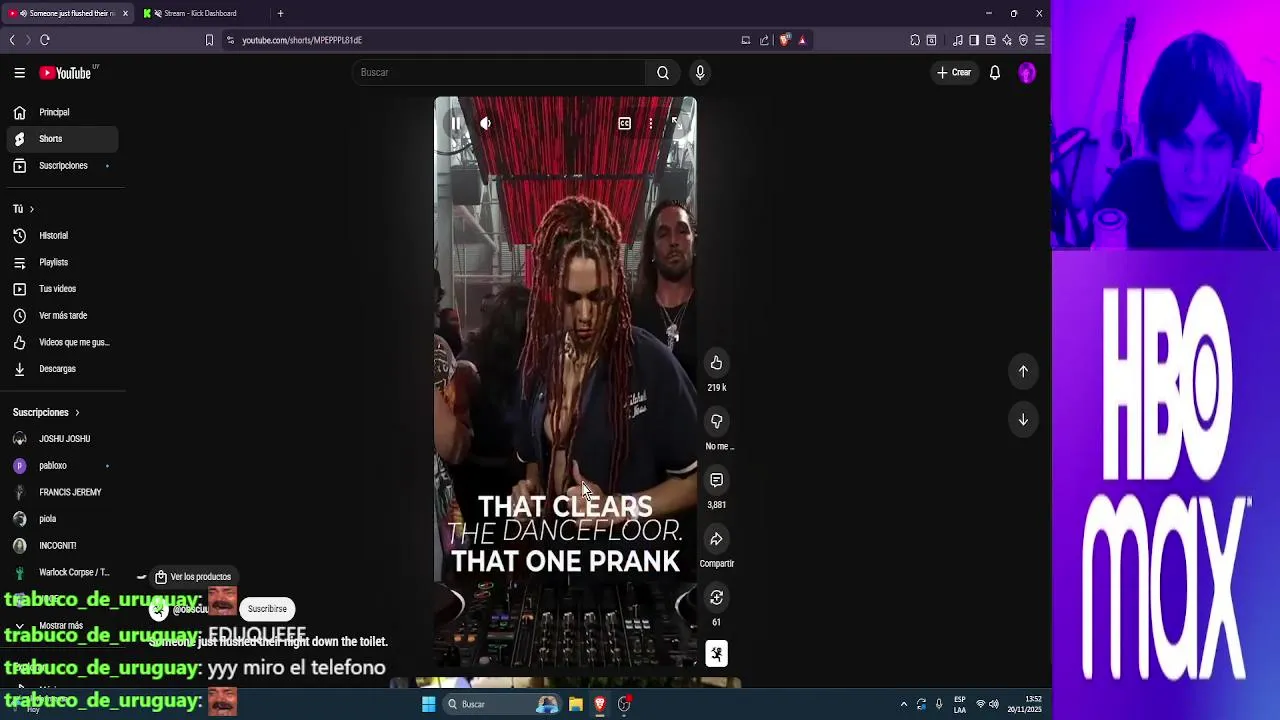Open the short's three-dot options menu

650,124
